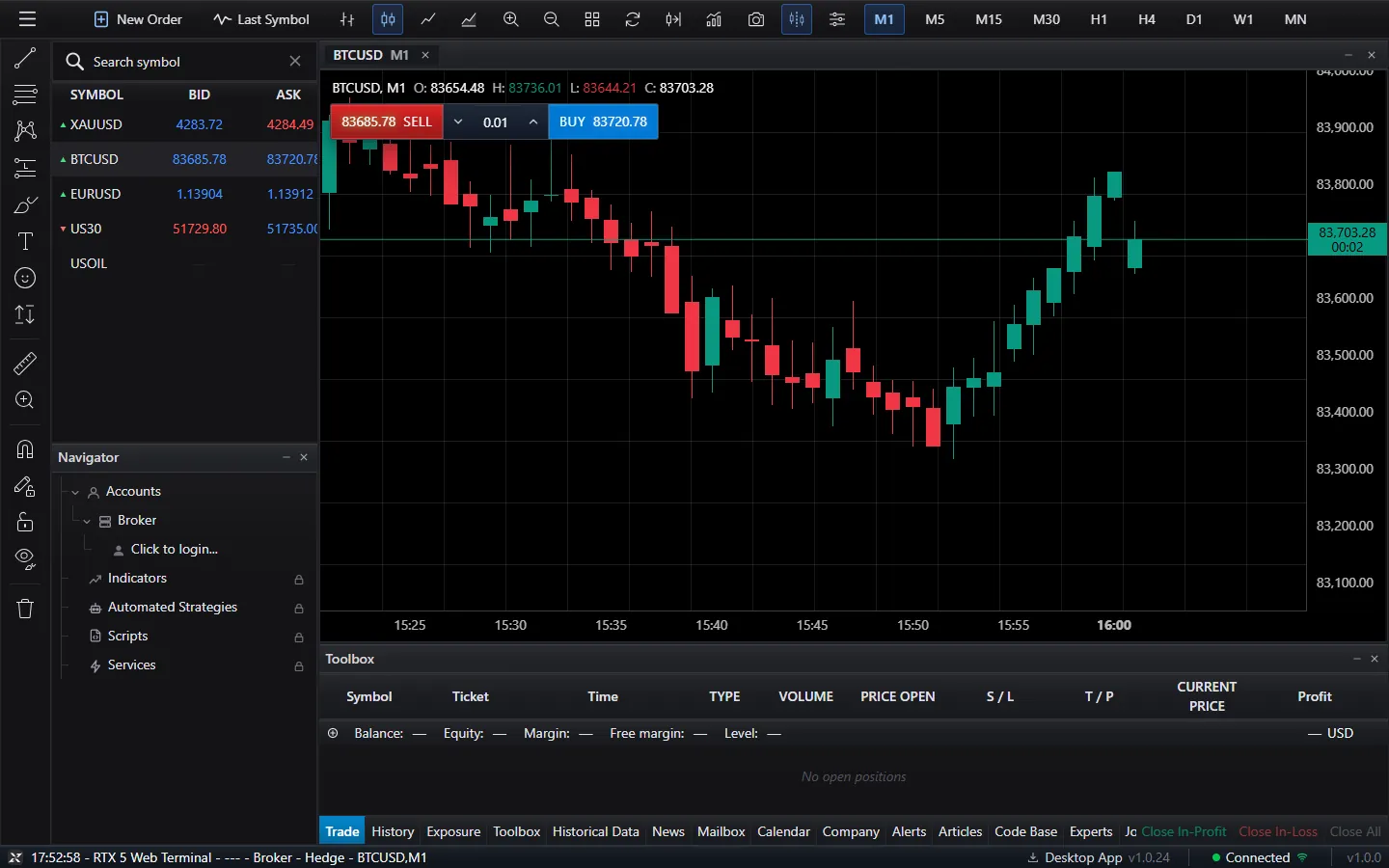Select the candlestick chart type icon
The height and width of the screenshot is (868, 1389).
pyautogui.click(x=388, y=19)
